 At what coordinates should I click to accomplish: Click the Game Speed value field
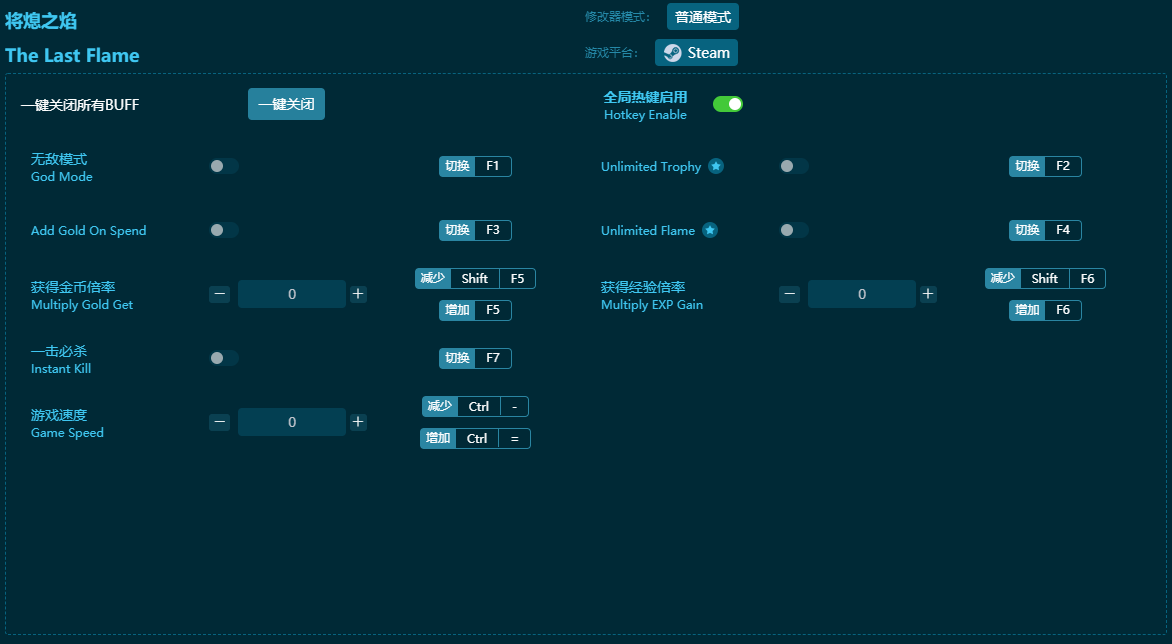pyautogui.click(x=292, y=422)
